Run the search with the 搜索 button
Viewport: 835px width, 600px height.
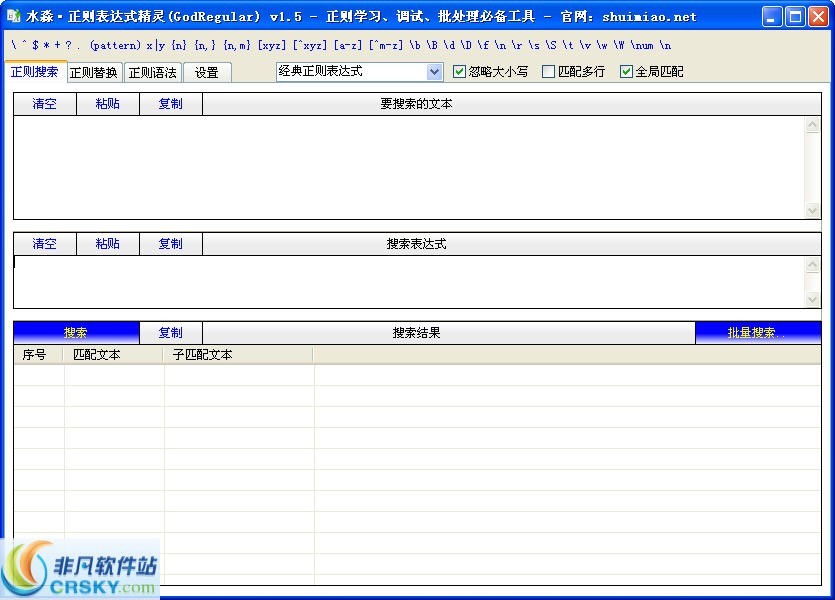[x=76, y=333]
